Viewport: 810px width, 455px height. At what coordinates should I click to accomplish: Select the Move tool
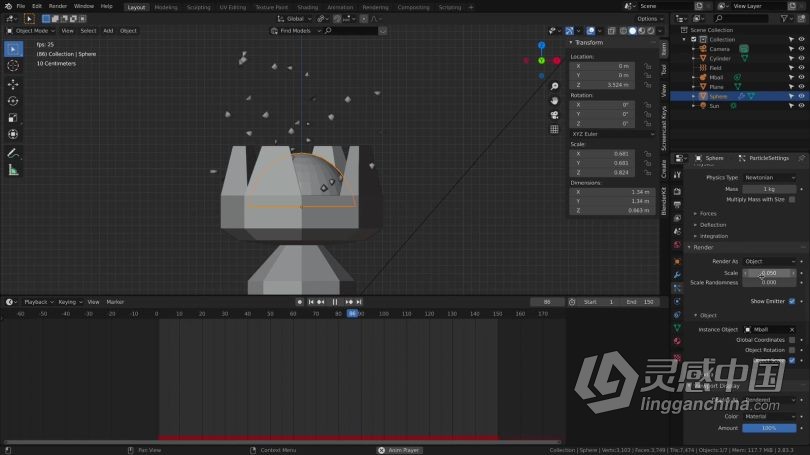click(13, 84)
